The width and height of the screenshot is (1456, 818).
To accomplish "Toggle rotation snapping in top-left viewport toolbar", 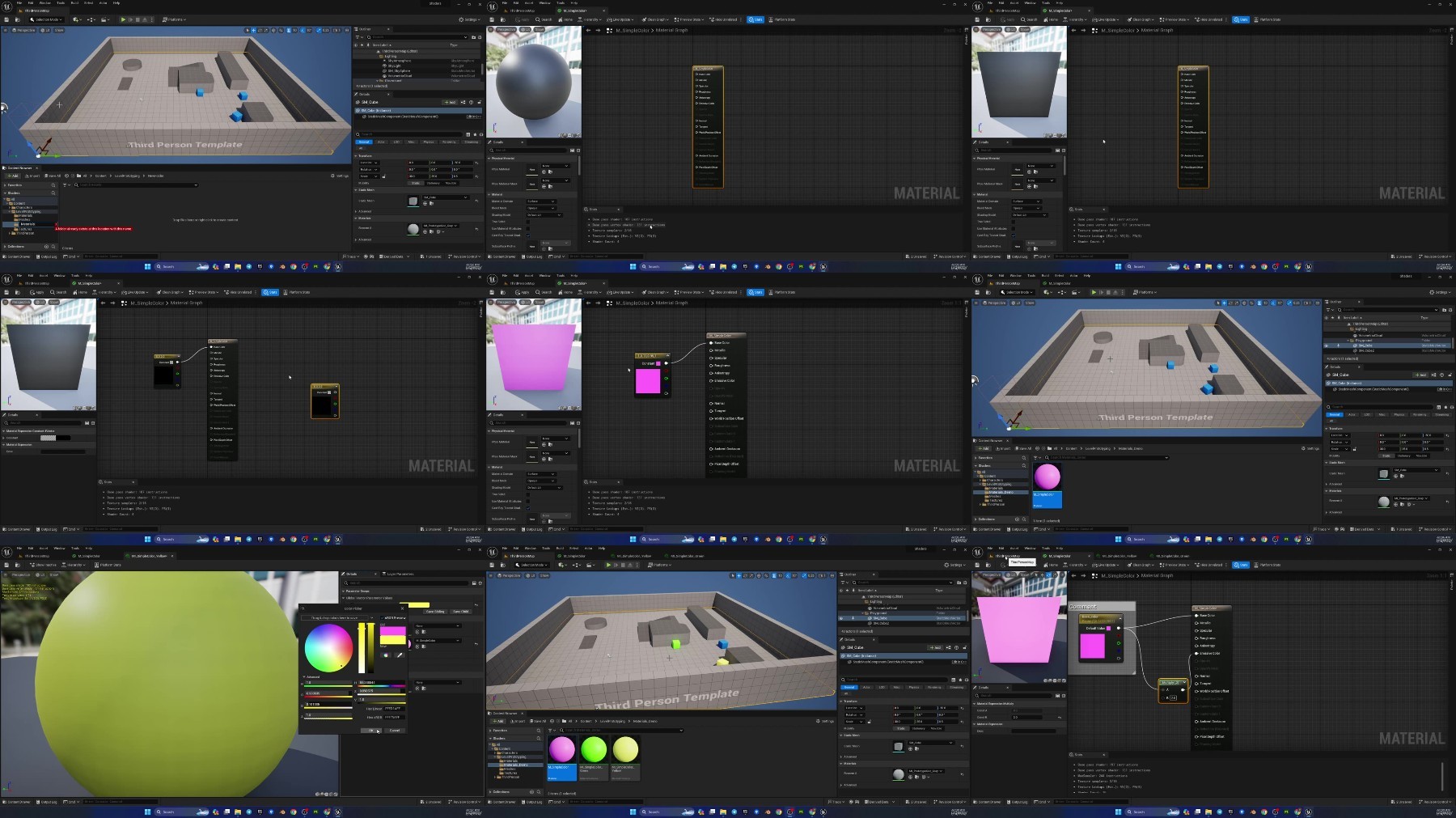I will pyautogui.click(x=303, y=30).
